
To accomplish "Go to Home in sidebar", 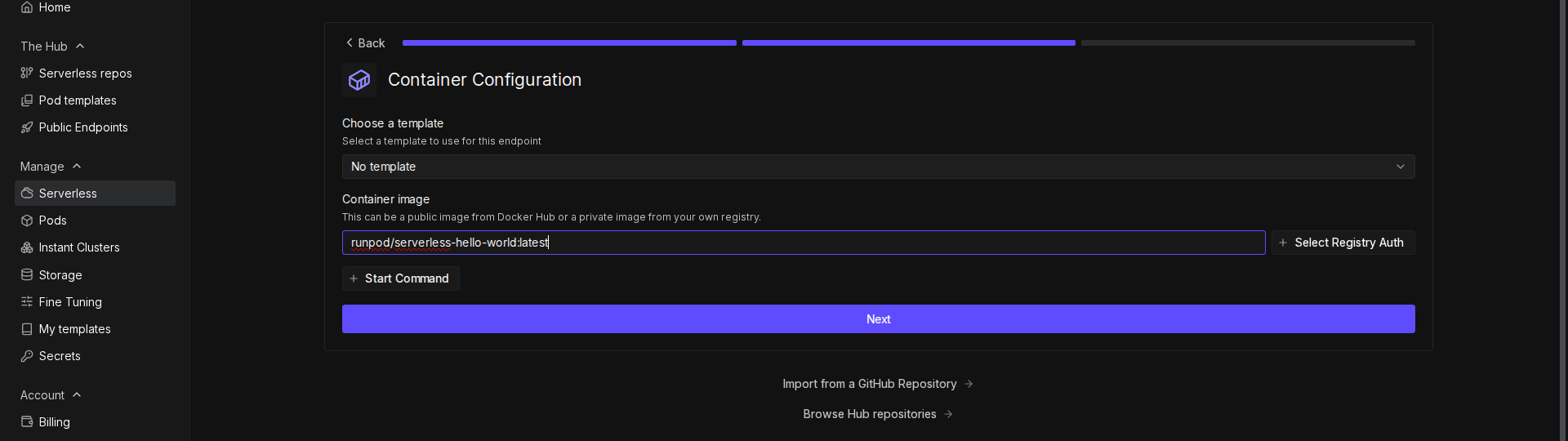I will (55, 7).
